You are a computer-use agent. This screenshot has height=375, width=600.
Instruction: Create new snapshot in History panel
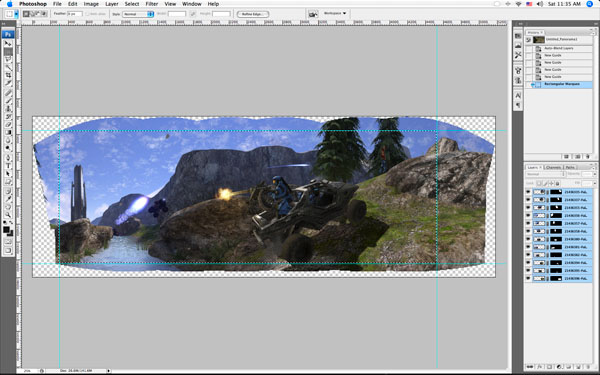[x=577, y=157]
